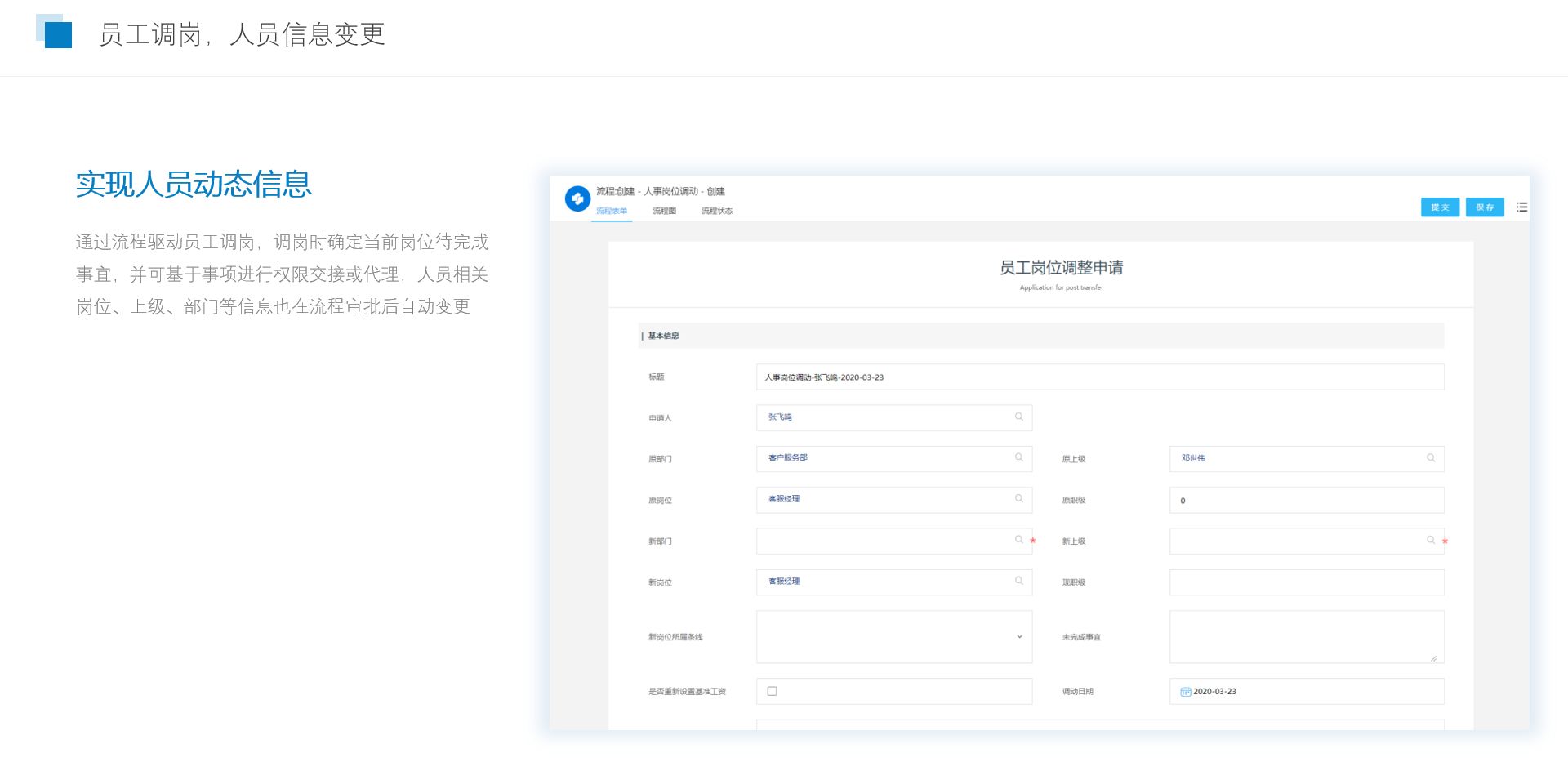Expand the 新岗位所属条线 dropdown

1018,637
